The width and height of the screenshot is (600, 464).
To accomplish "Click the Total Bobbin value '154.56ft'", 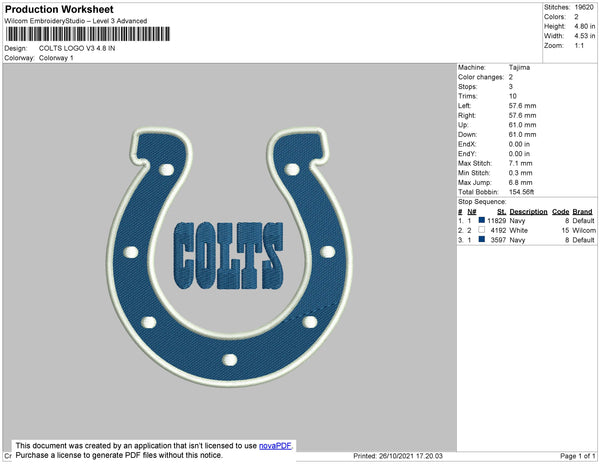I will coord(521,192).
